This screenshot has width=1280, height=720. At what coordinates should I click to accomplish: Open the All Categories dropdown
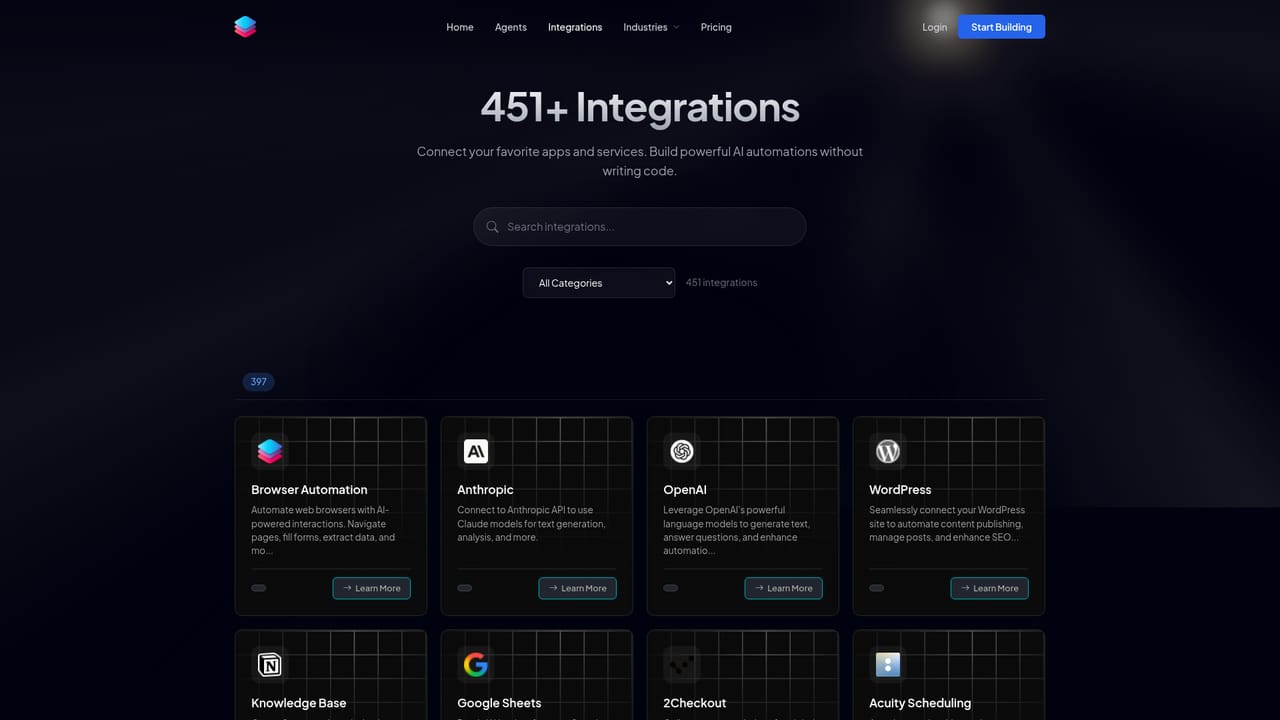599,283
